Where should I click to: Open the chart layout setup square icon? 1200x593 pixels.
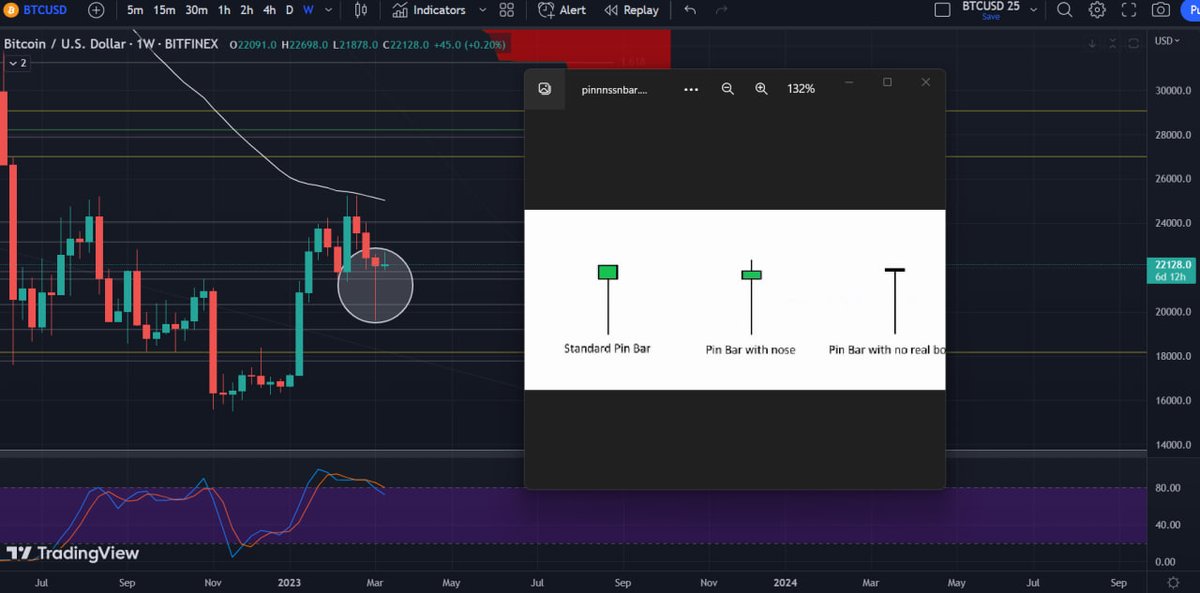[x=942, y=10]
